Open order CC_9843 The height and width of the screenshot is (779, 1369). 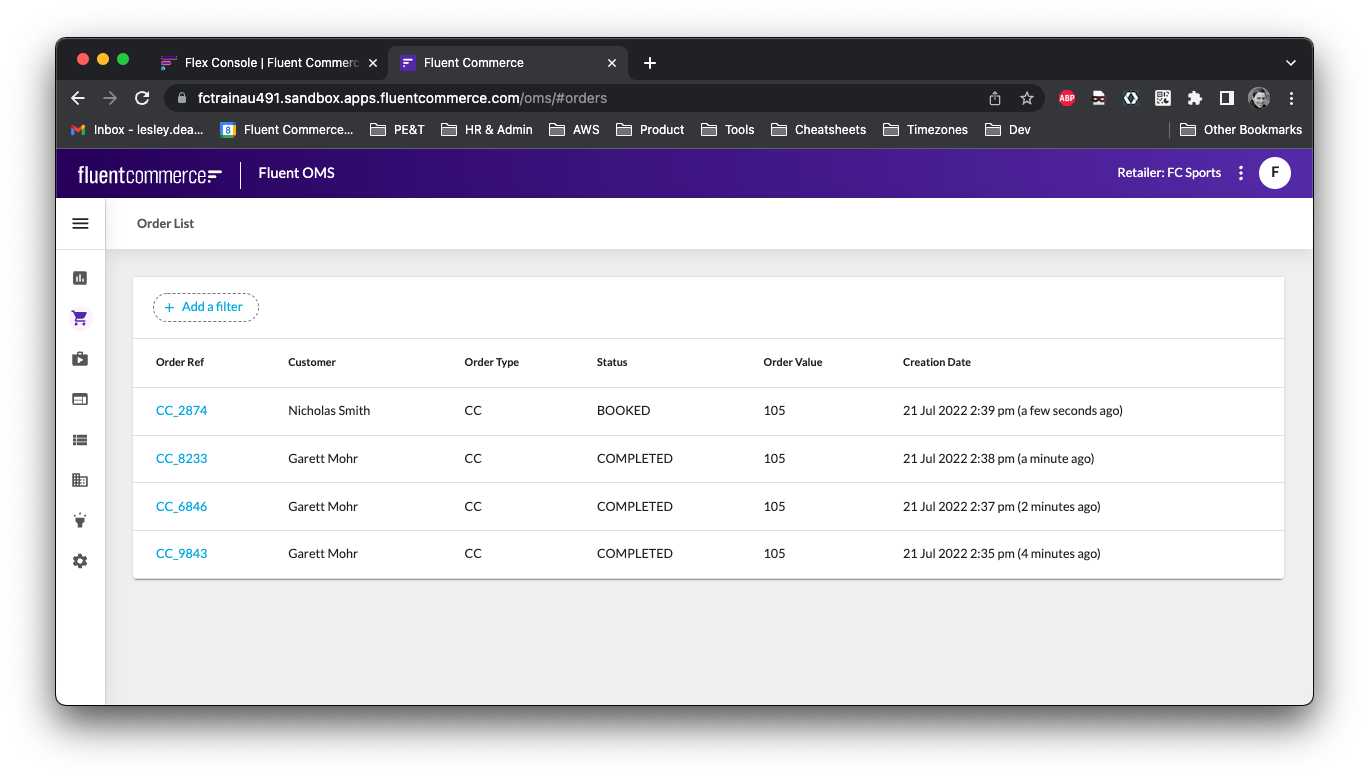tap(181, 554)
